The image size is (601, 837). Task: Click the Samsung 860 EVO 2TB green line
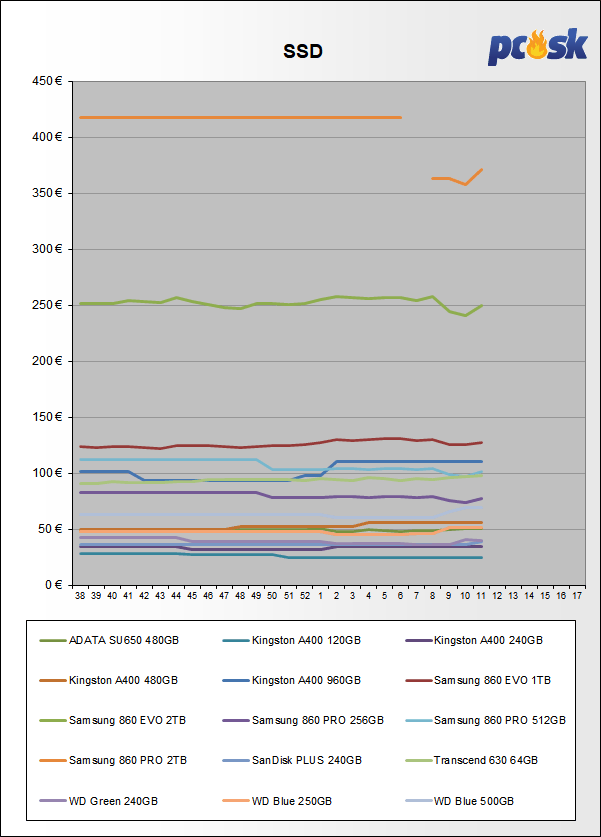pyautogui.click(x=280, y=304)
